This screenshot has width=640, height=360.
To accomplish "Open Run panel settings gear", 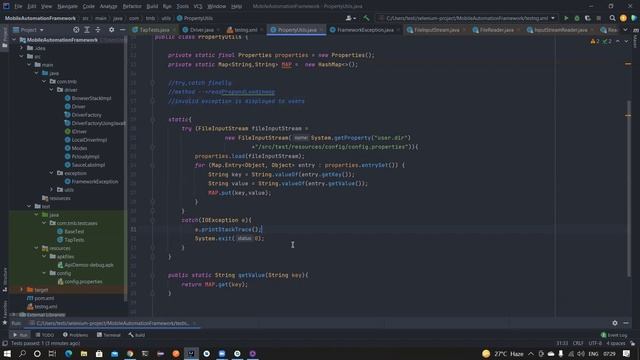I will tap(615, 323).
